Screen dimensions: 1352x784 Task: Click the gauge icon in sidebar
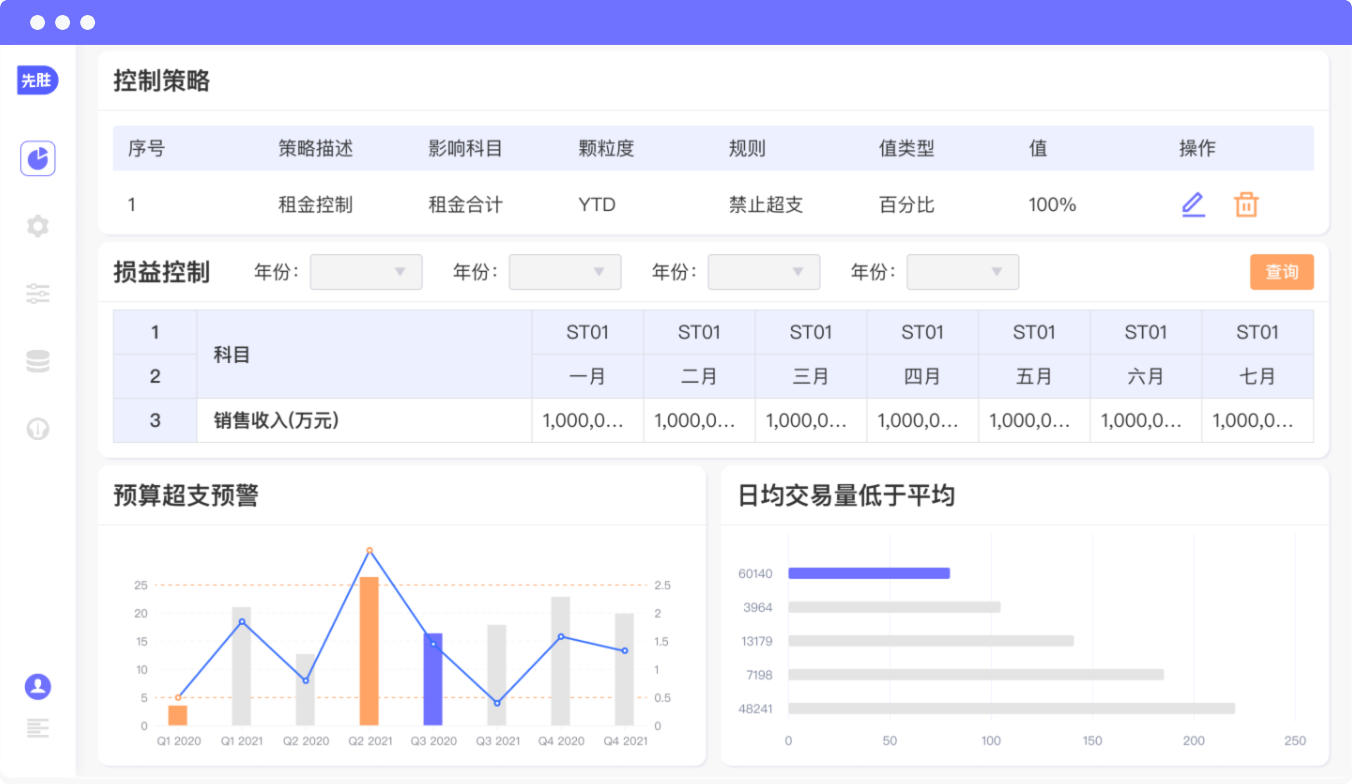tap(38, 429)
